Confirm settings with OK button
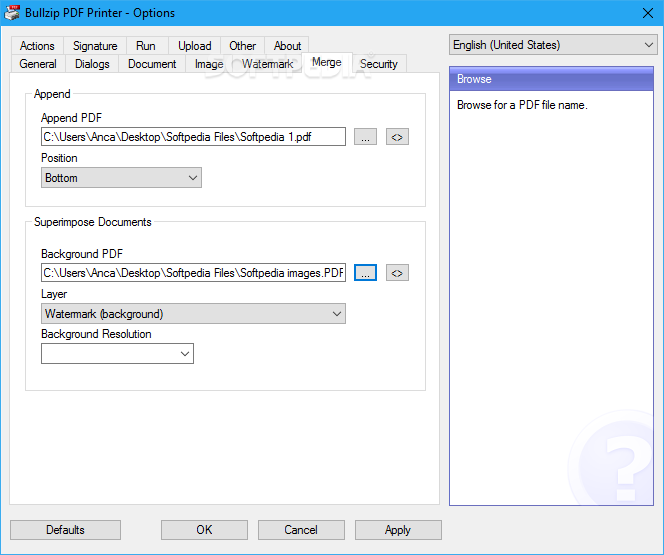 coord(204,530)
